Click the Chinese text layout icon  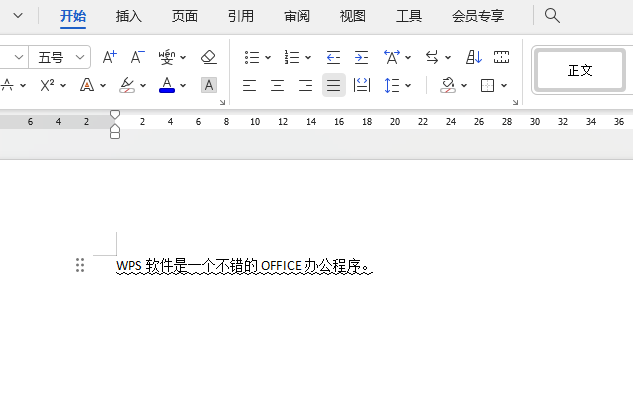point(392,57)
